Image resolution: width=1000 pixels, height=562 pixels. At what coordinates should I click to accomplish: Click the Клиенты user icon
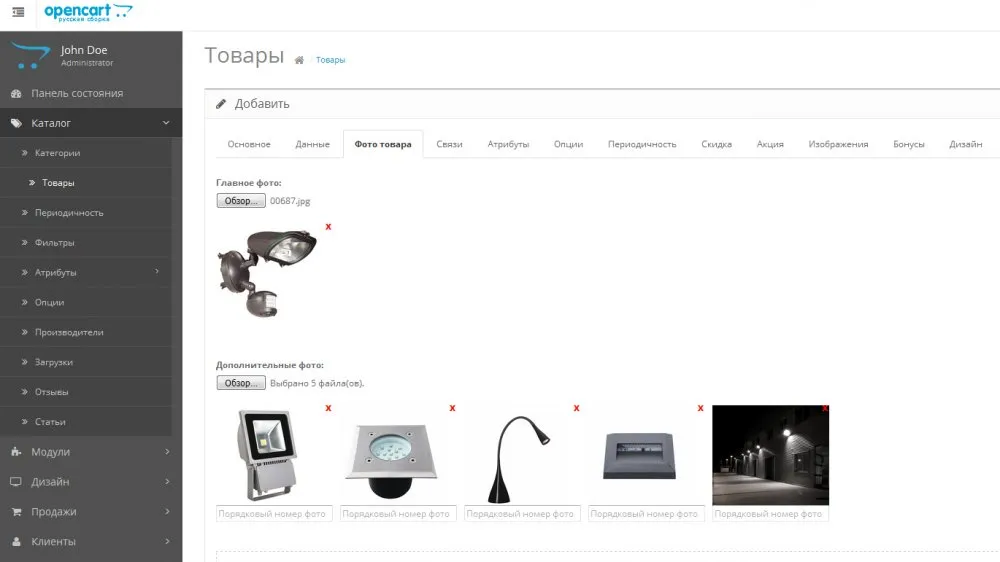(x=17, y=542)
